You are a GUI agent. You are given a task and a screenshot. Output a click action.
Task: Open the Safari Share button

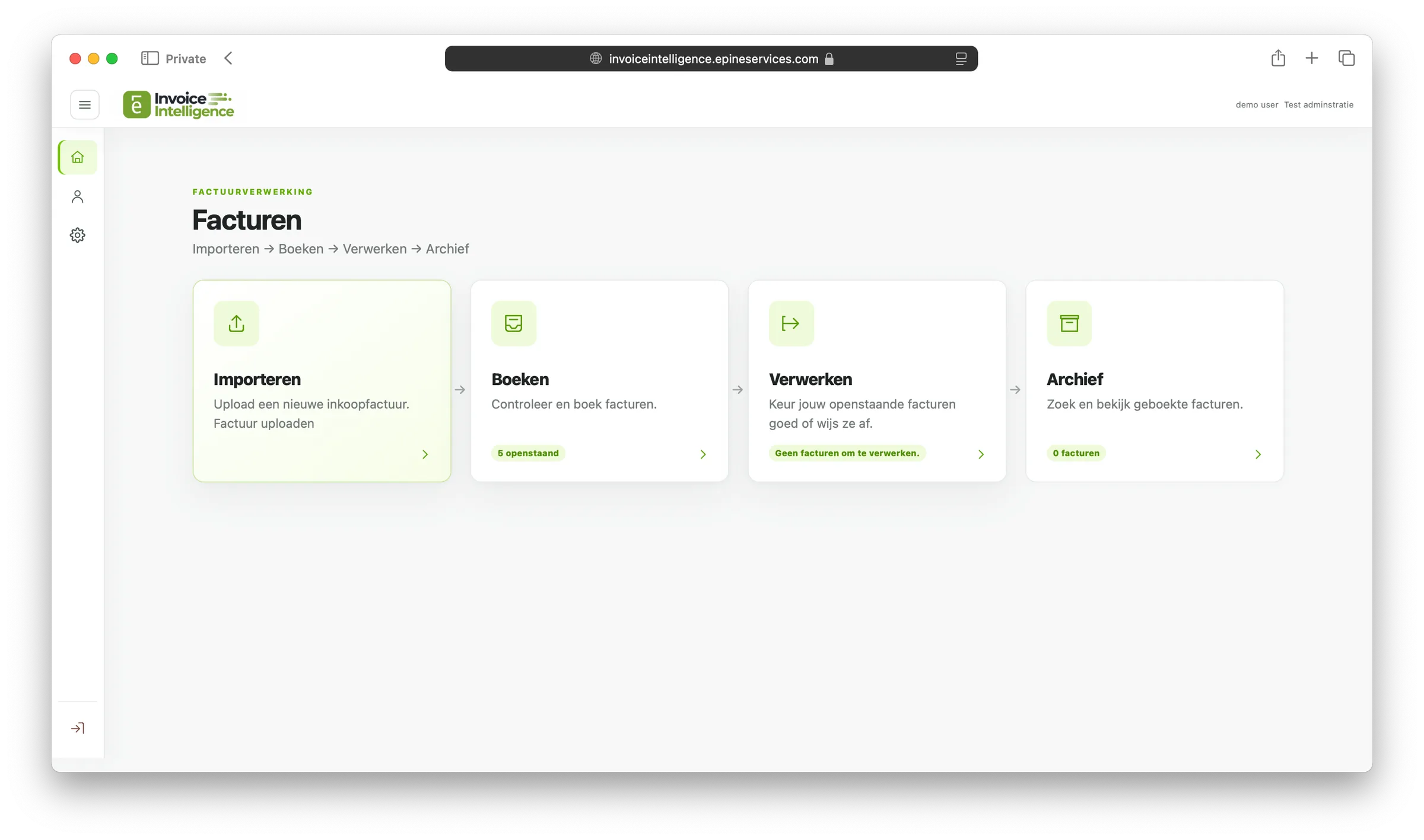tap(1278, 58)
